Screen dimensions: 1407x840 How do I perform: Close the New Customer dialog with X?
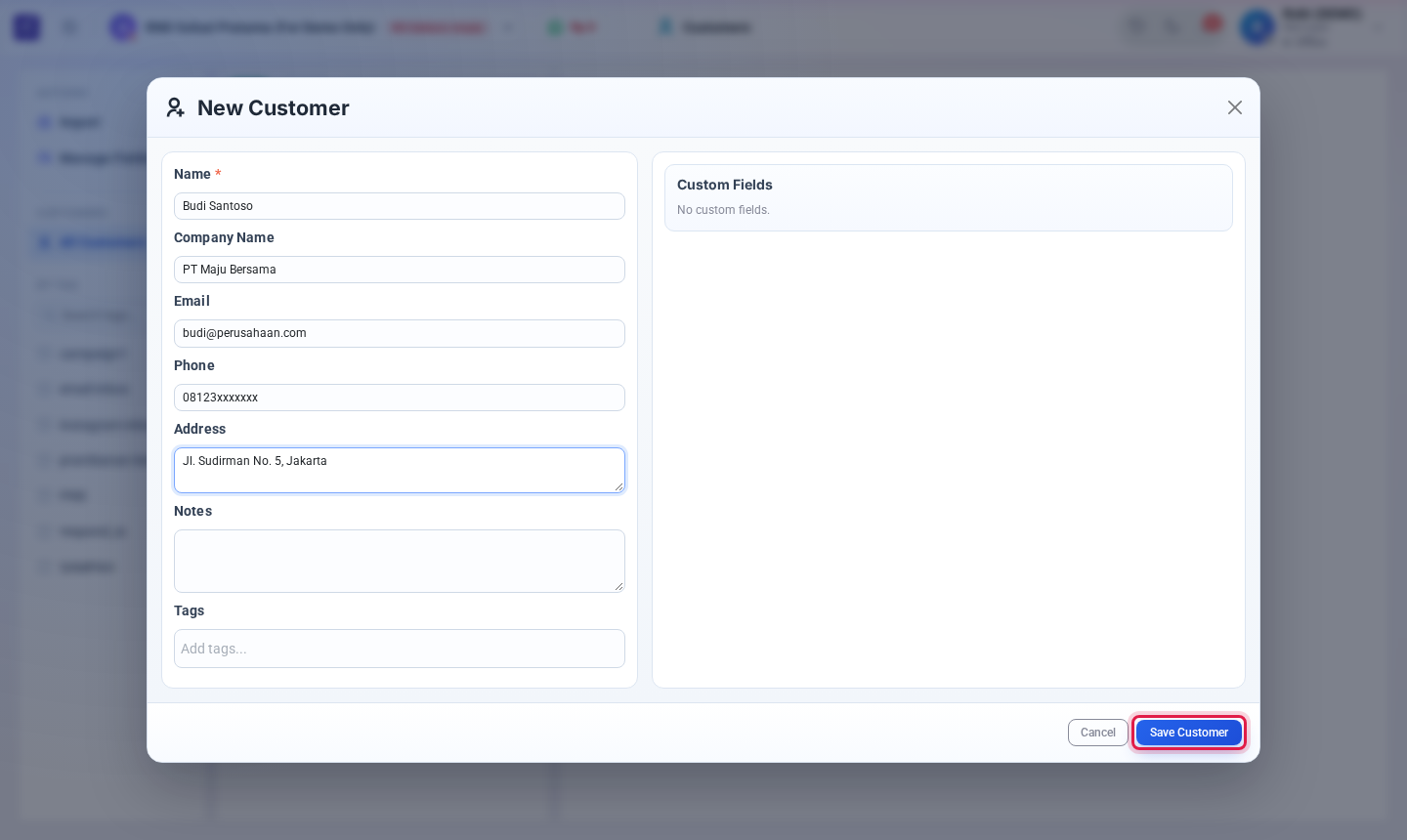tap(1235, 107)
